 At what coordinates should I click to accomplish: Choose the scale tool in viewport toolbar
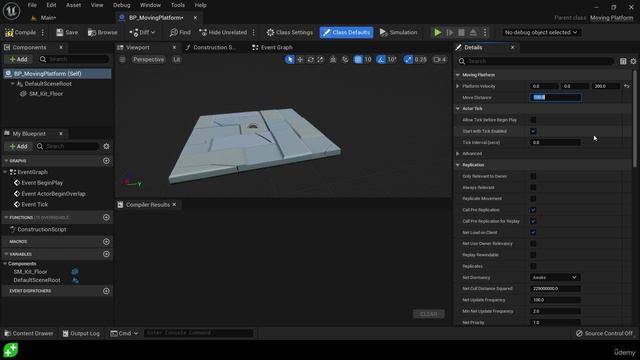click(x=320, y=60)
